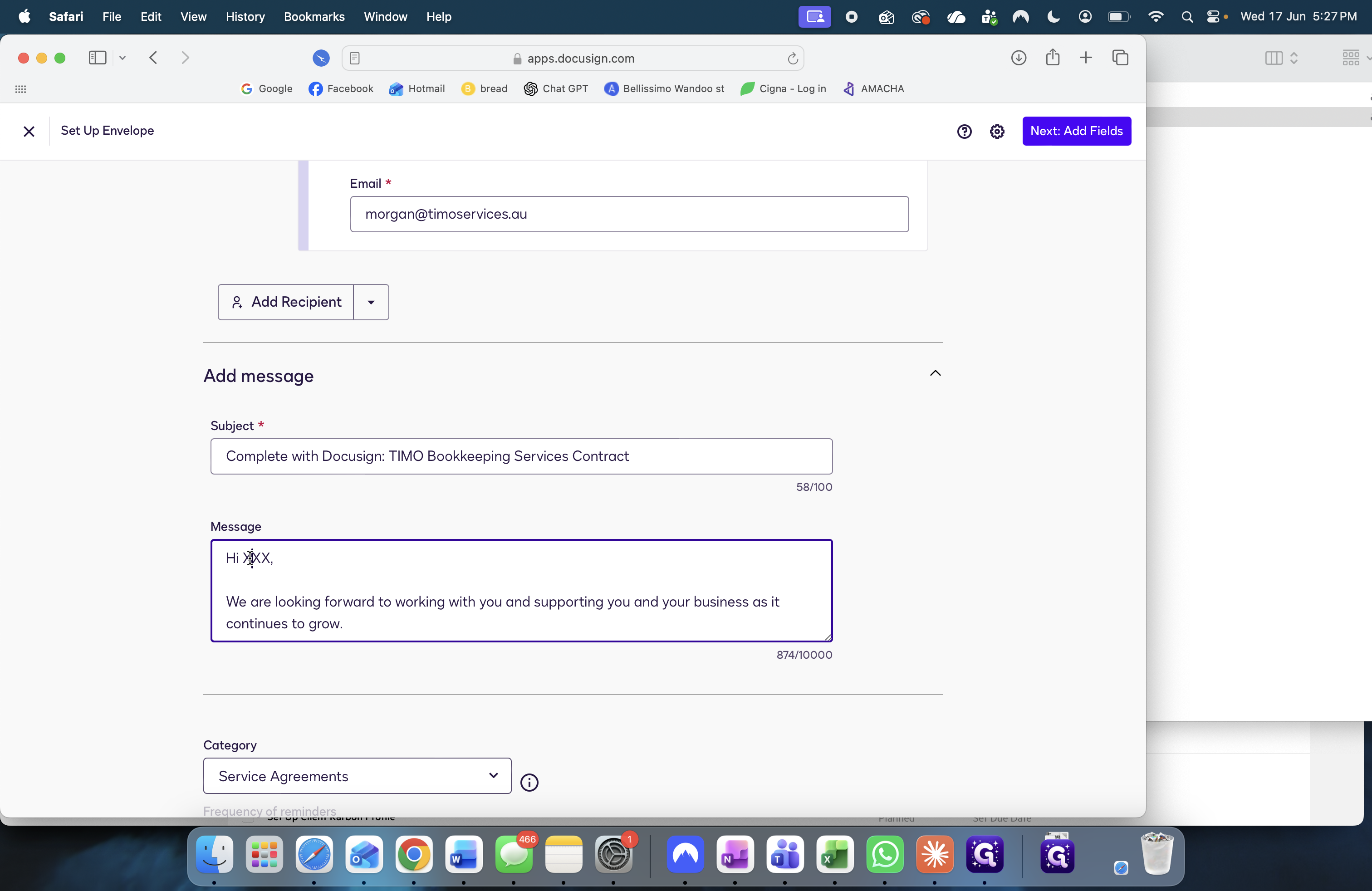Click the screen mirroring icon in menu bar
The image size is (1372, 891).
click(814, 16)
